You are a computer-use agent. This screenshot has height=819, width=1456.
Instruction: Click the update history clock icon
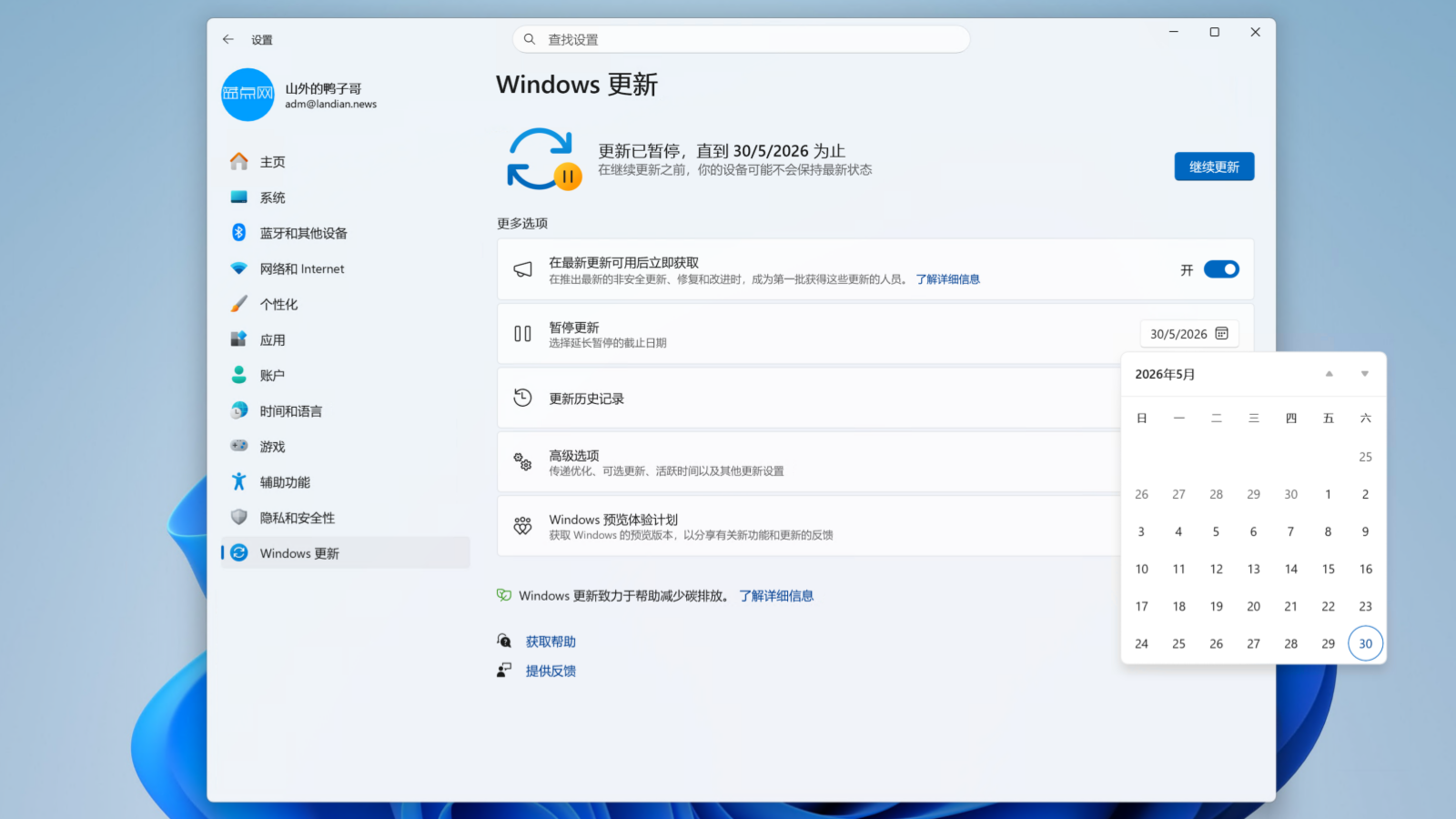[522, 398]
